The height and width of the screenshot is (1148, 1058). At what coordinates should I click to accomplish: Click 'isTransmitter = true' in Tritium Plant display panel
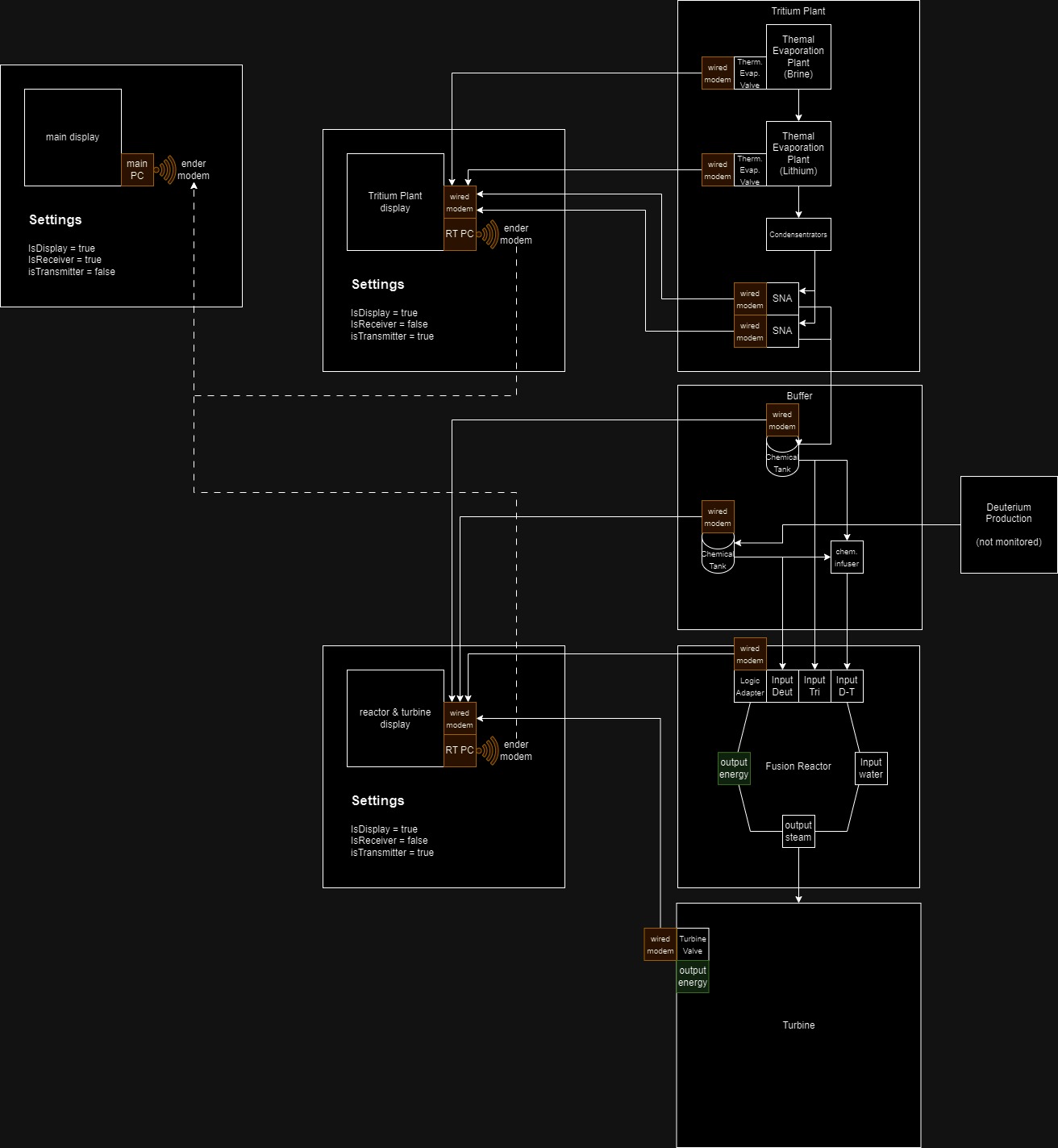click(x=392, y=336)
